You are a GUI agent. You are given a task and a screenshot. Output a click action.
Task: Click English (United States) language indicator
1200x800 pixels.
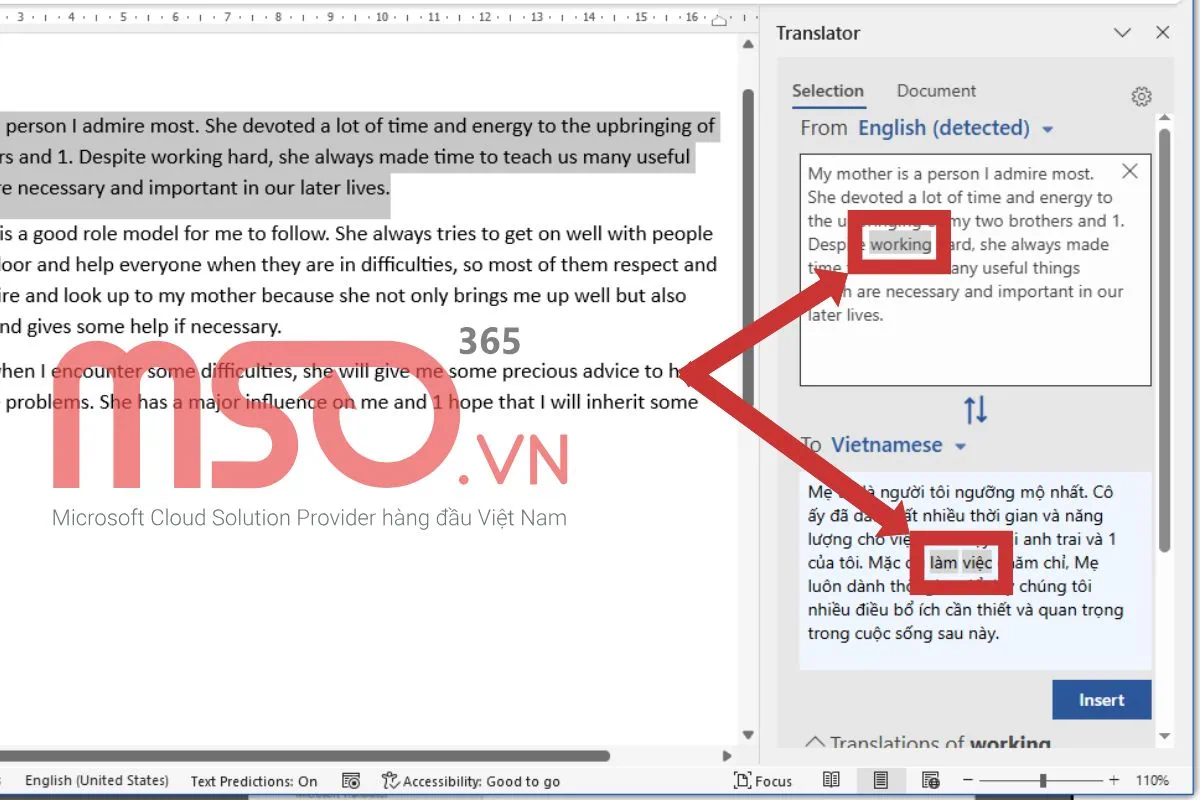pyautogui.click(x=97, y=781)
